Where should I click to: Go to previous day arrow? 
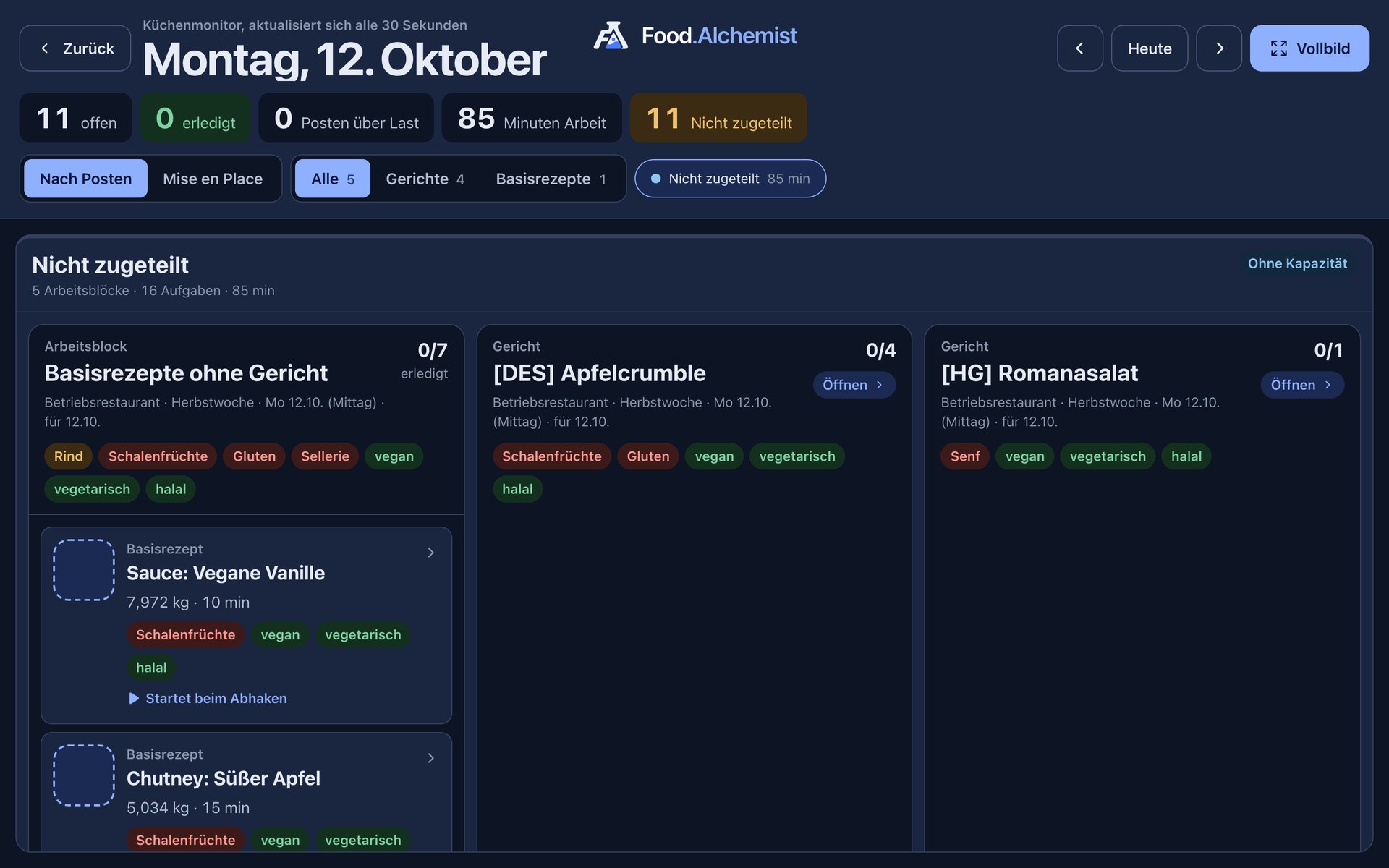pos(1079,48)
